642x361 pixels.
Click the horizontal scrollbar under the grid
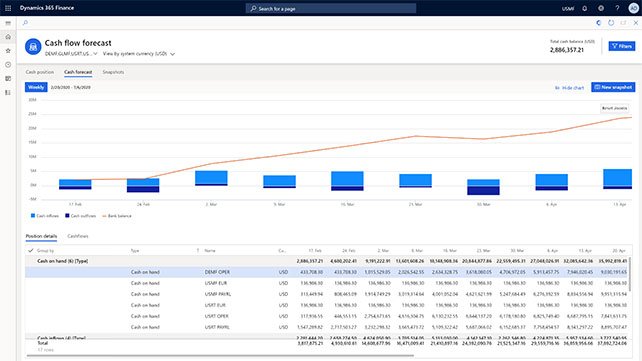tap(220, 356)
